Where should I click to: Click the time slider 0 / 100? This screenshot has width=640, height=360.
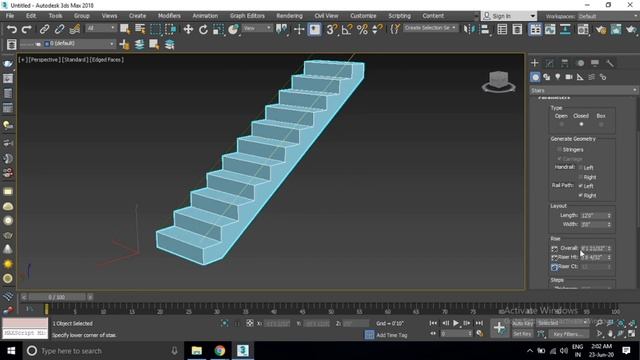click(56, 297)
